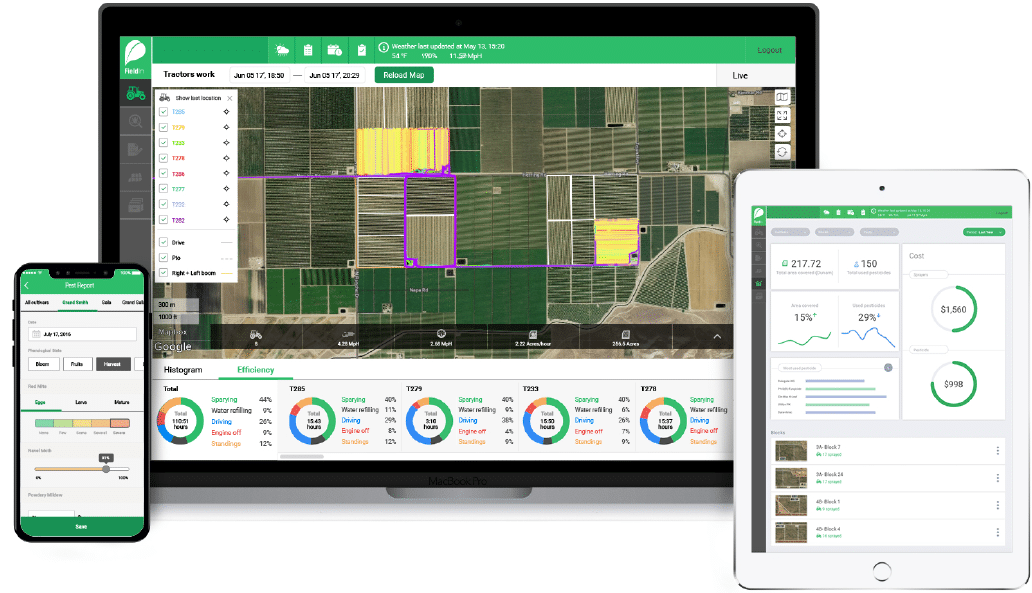Expand the map stats bar chevron
The height and width of the screenshot is (593, 1032).
coord(717,337)
